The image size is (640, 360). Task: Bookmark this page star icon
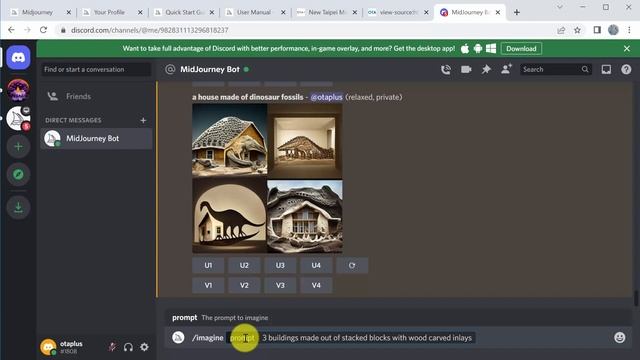[x=577, y=30]
